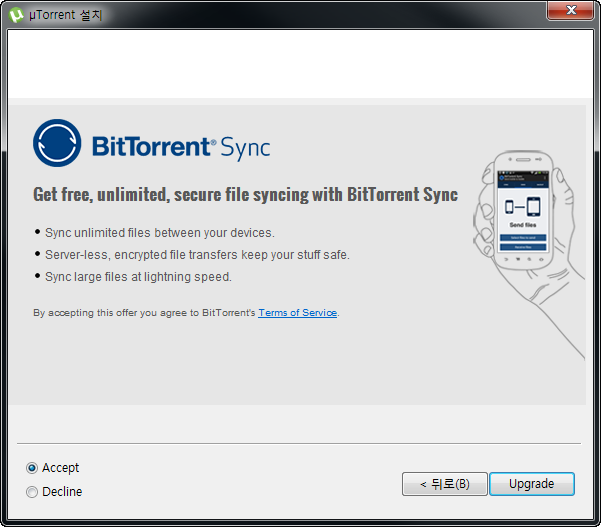Click the phone-in-hand illustration

tap(529, 253)
